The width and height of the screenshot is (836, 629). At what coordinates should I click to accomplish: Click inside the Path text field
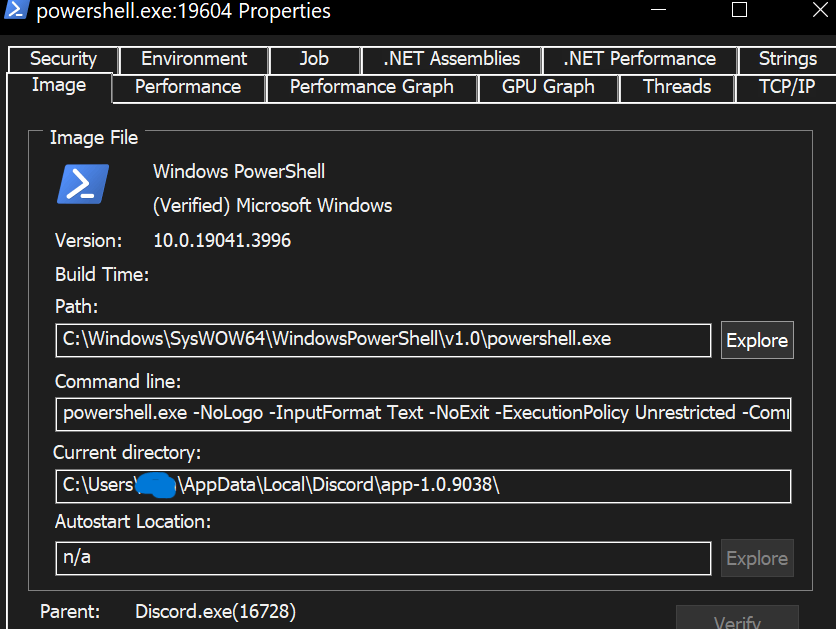tap(383, 340)
